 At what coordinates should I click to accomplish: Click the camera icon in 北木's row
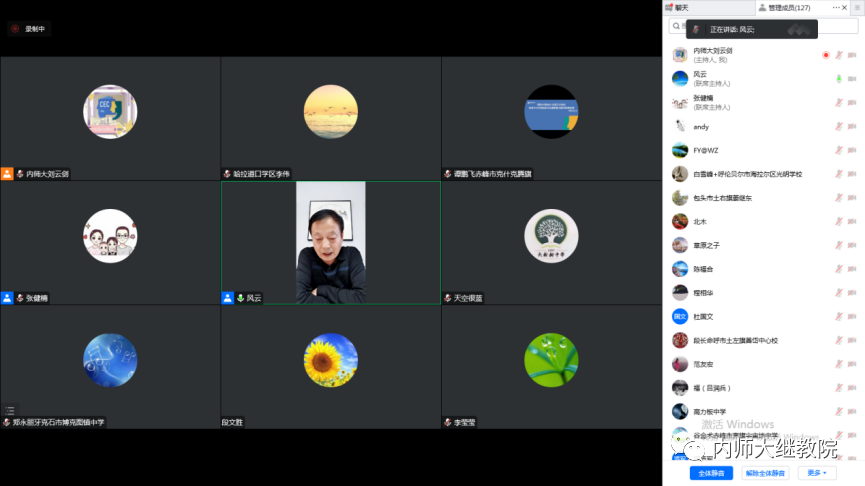852,222
